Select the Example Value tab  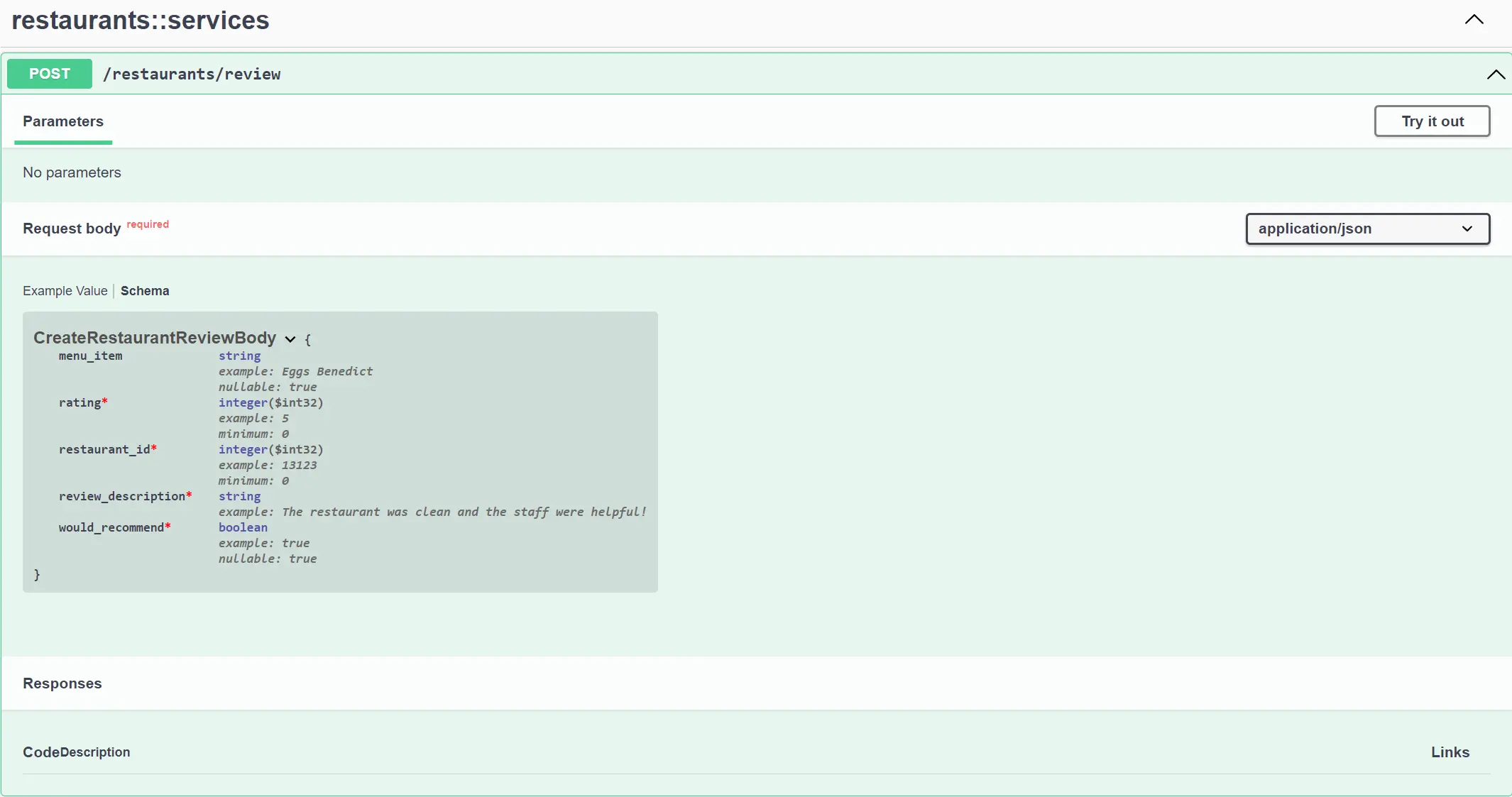[x=65, y=291]
